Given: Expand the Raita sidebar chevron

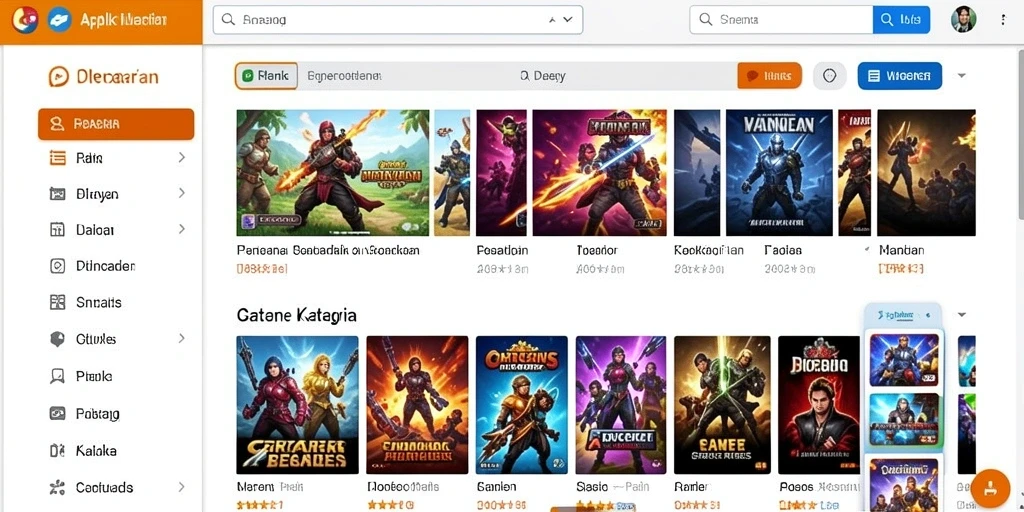Looking at the screenshot, I should tap(182, 157).
